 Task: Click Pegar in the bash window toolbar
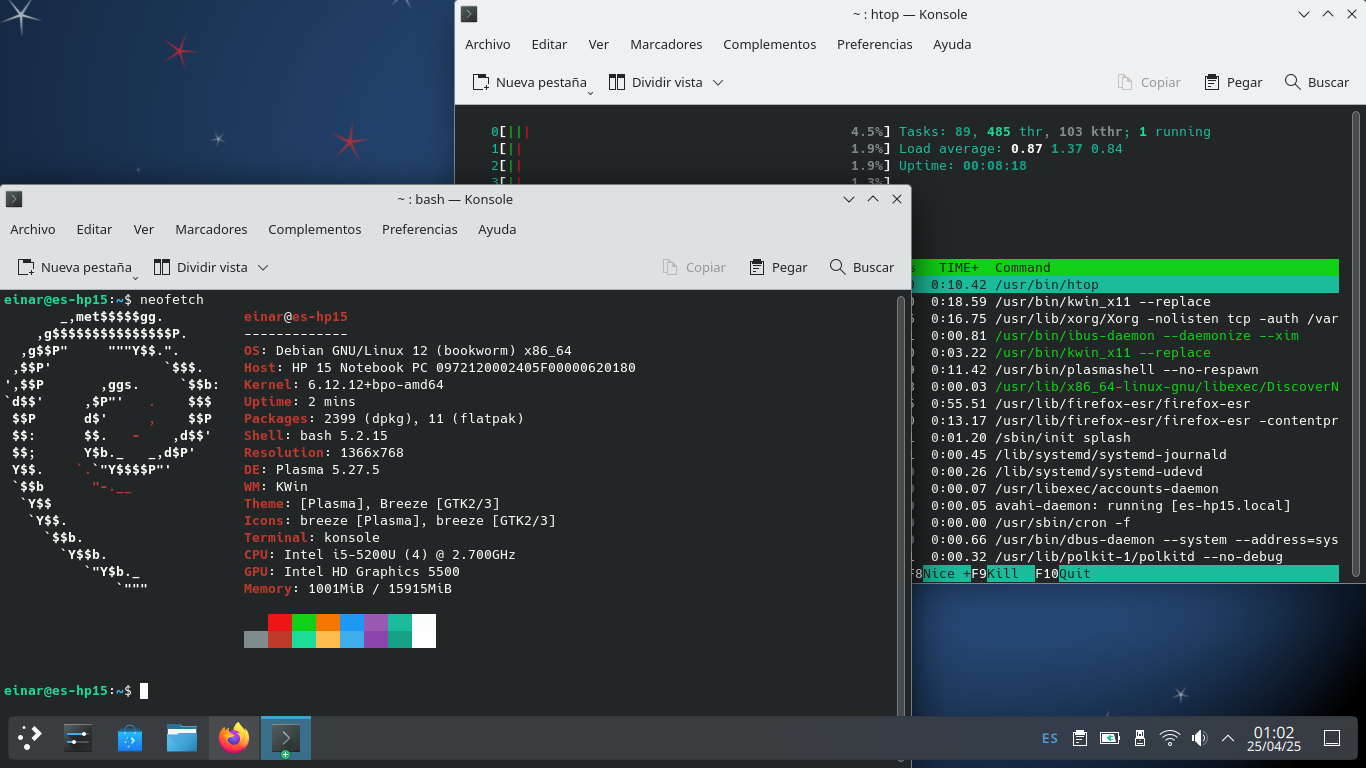tap(778, 267)
